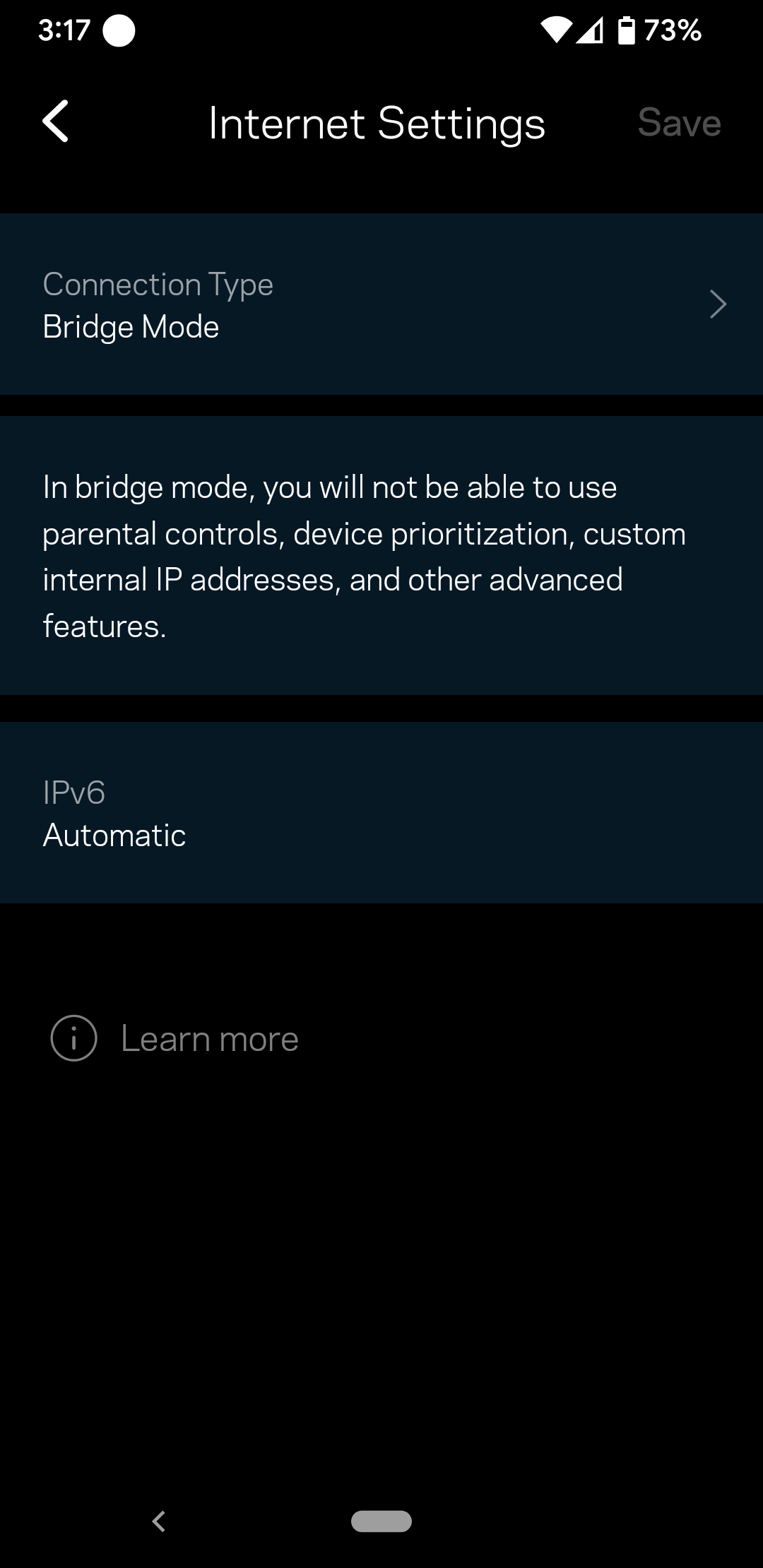Tap the Automatic value under IPv6
The image size is (763, 1568).
click(x=114, y=836)
